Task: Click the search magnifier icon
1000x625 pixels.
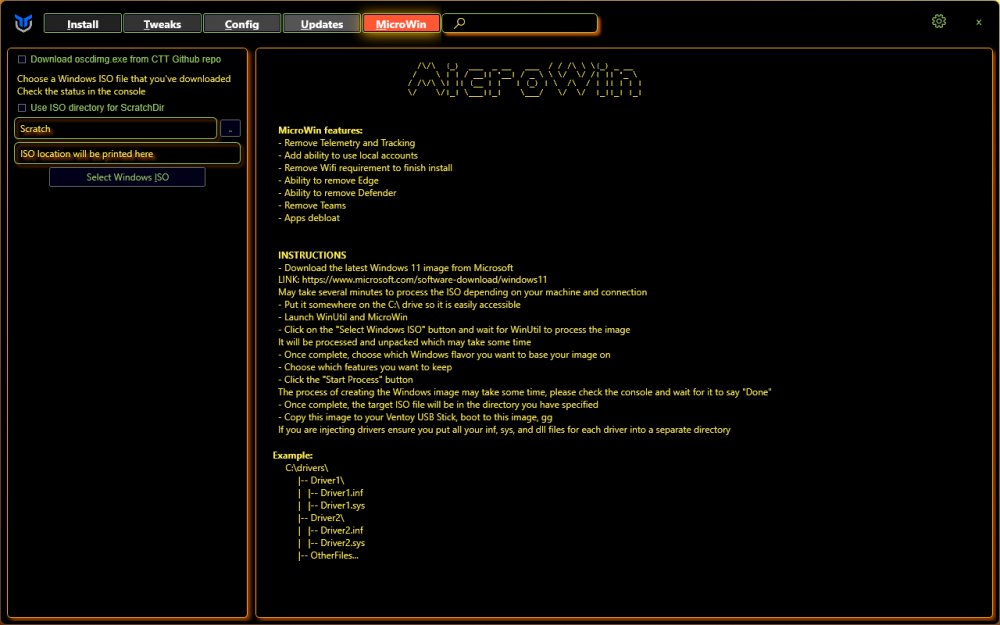Action: [x=459, y=23]
